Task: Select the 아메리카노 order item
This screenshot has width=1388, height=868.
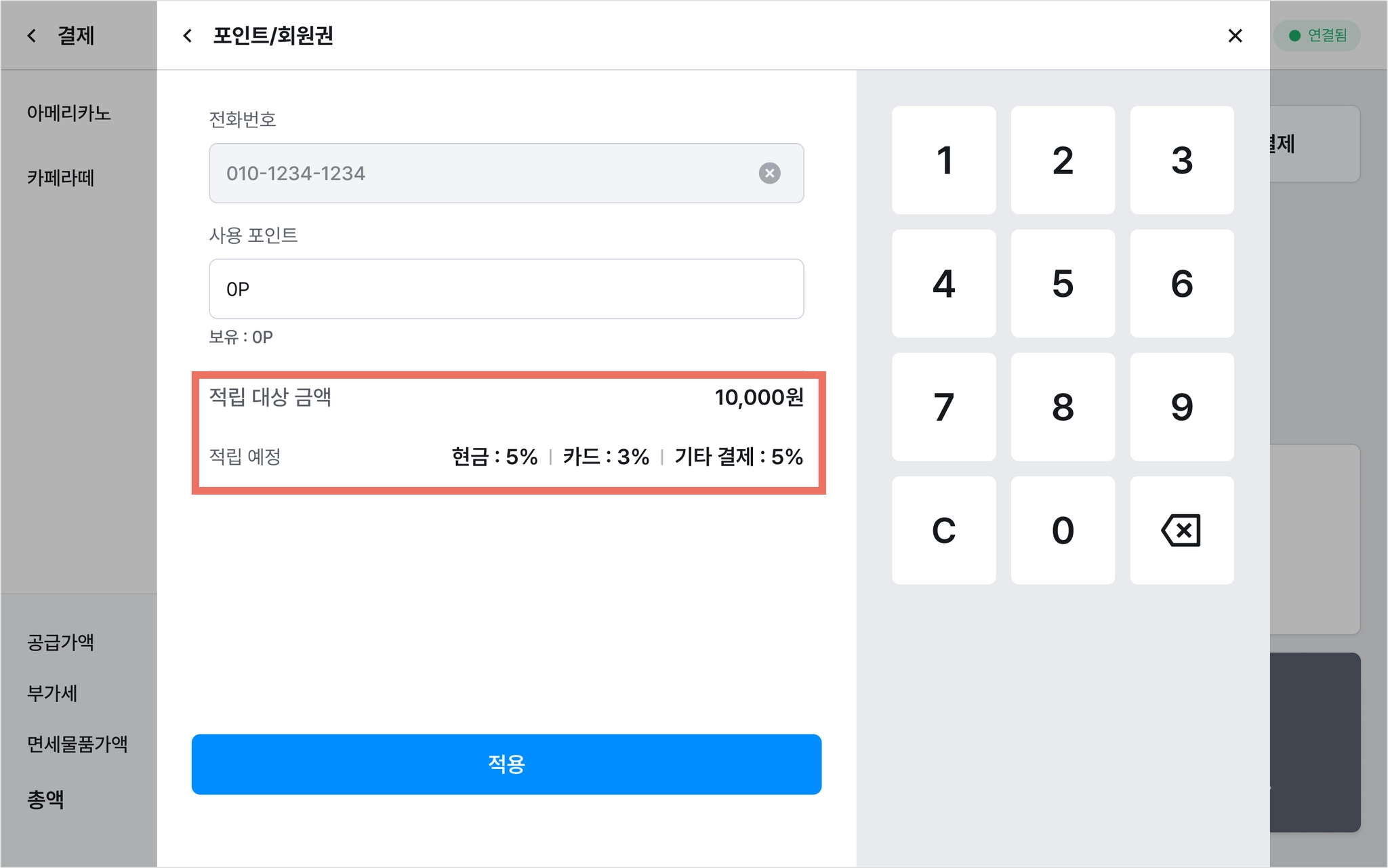Action: pyautogui.click(x=68, y=113)
